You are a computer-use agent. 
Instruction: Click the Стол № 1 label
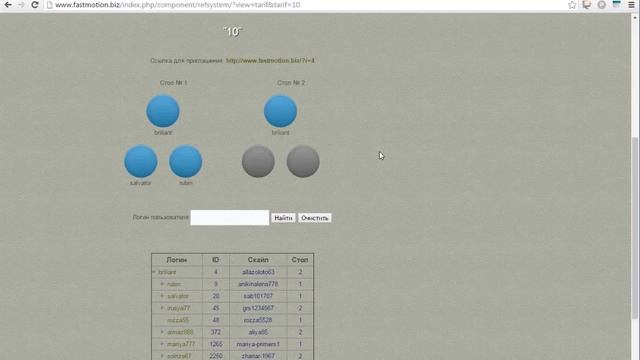173,82
